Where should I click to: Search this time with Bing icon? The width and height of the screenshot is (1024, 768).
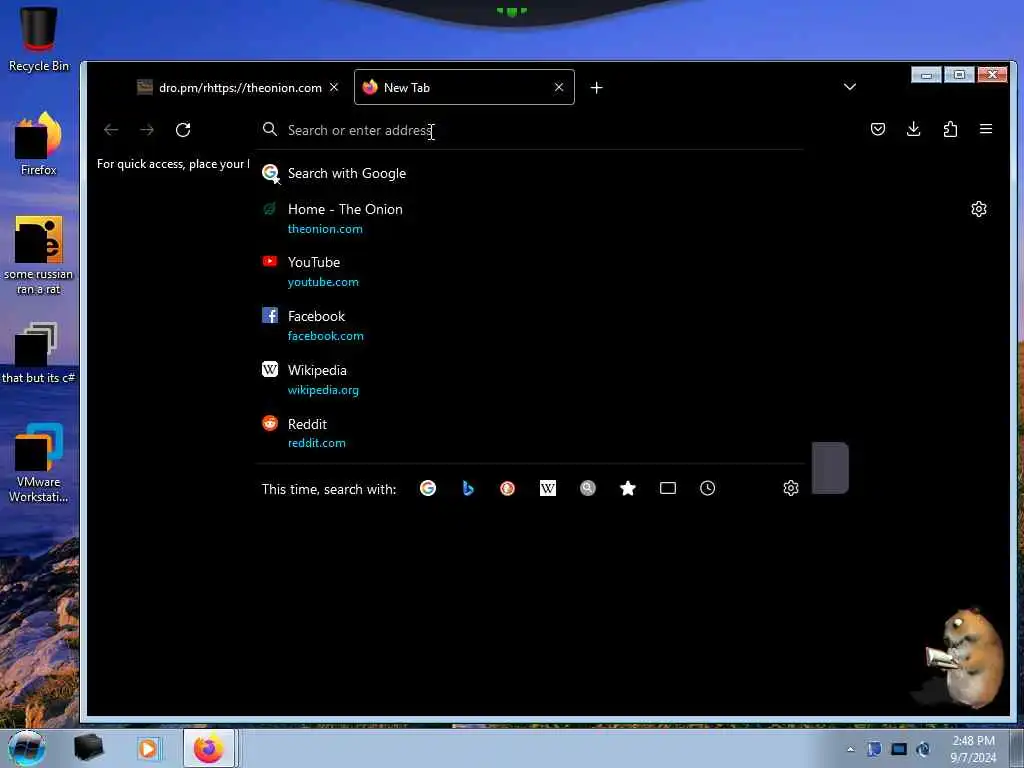pos(468,488)
